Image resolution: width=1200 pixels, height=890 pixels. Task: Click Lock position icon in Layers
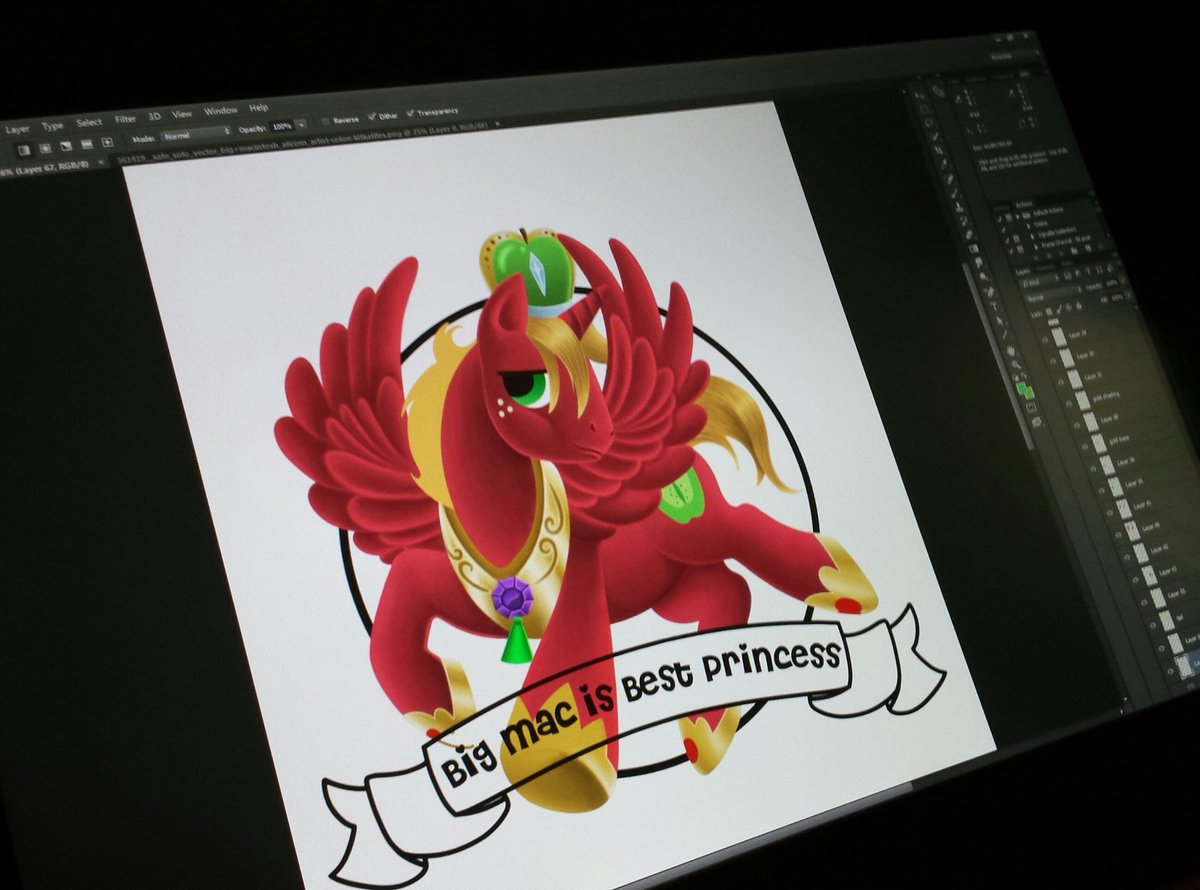(x=1068, y=307)
